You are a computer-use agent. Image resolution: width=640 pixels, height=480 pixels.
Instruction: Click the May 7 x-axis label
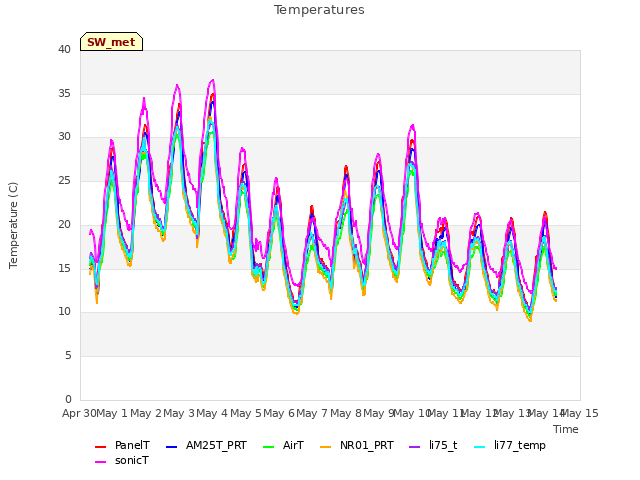coord(312,413)
